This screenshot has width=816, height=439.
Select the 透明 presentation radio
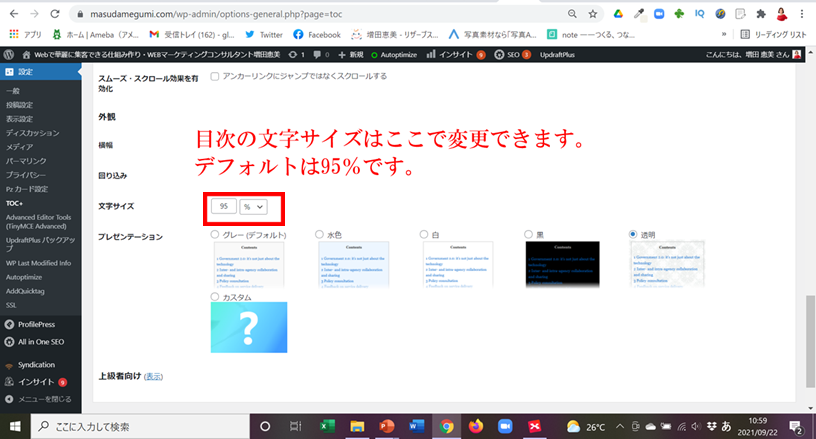[x=633, y=235]
